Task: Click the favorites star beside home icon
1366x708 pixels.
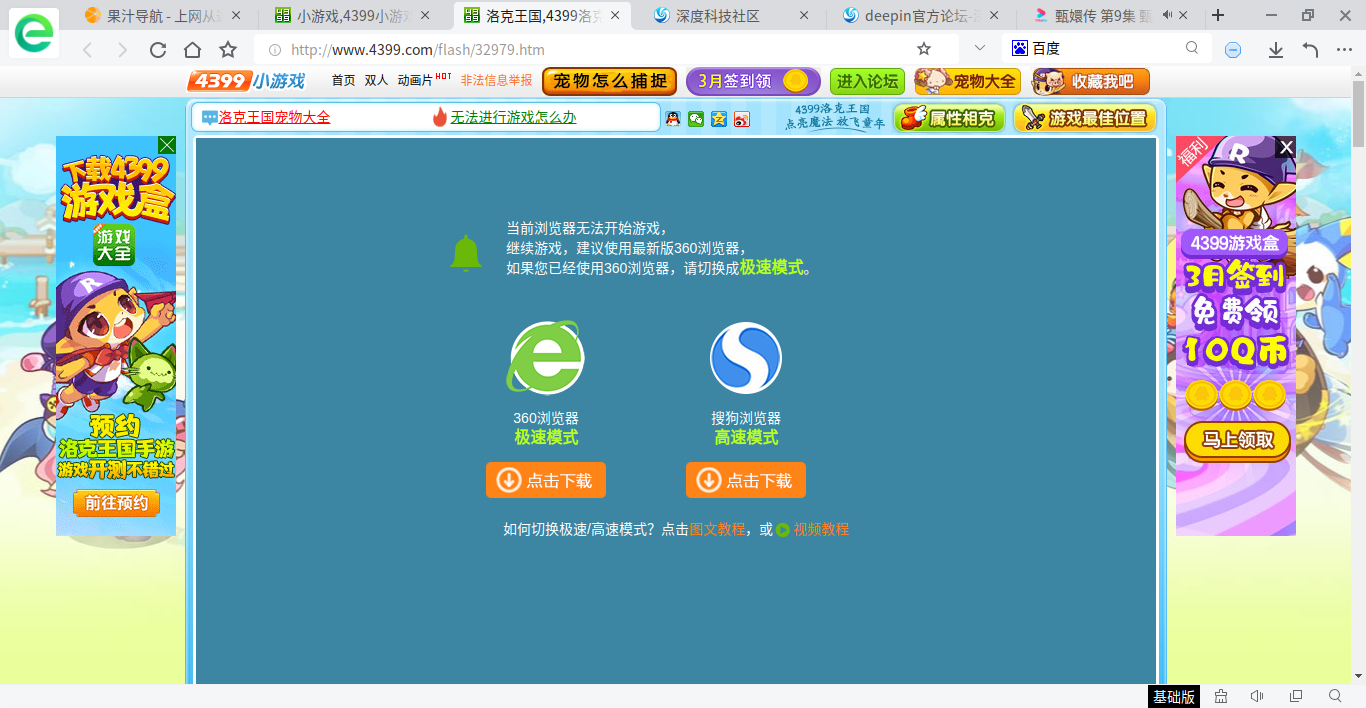Action: [228, 50]
